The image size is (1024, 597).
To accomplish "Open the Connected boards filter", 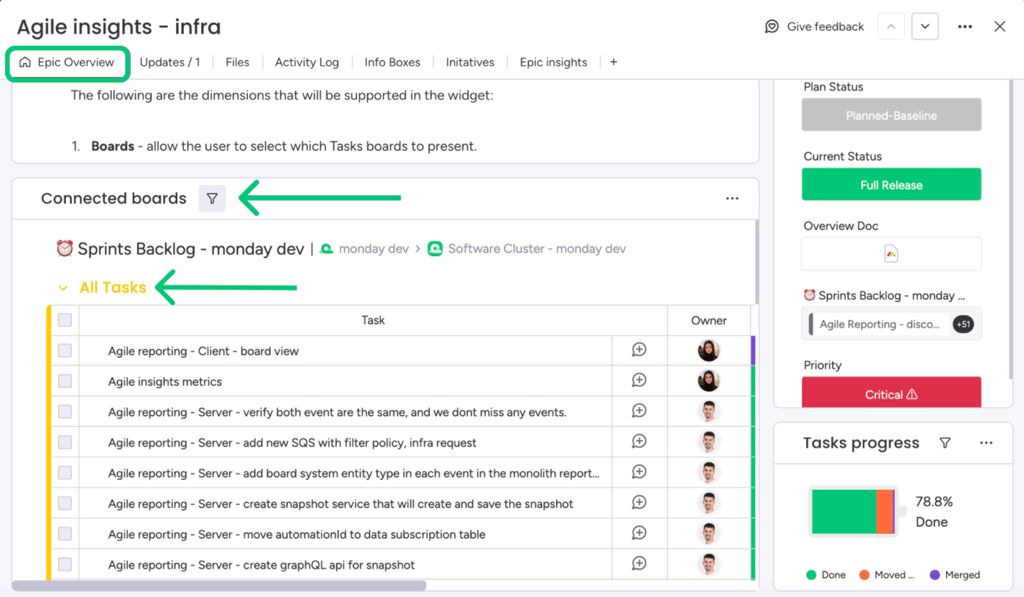I will pyautogui.click(x=212, y=199).
